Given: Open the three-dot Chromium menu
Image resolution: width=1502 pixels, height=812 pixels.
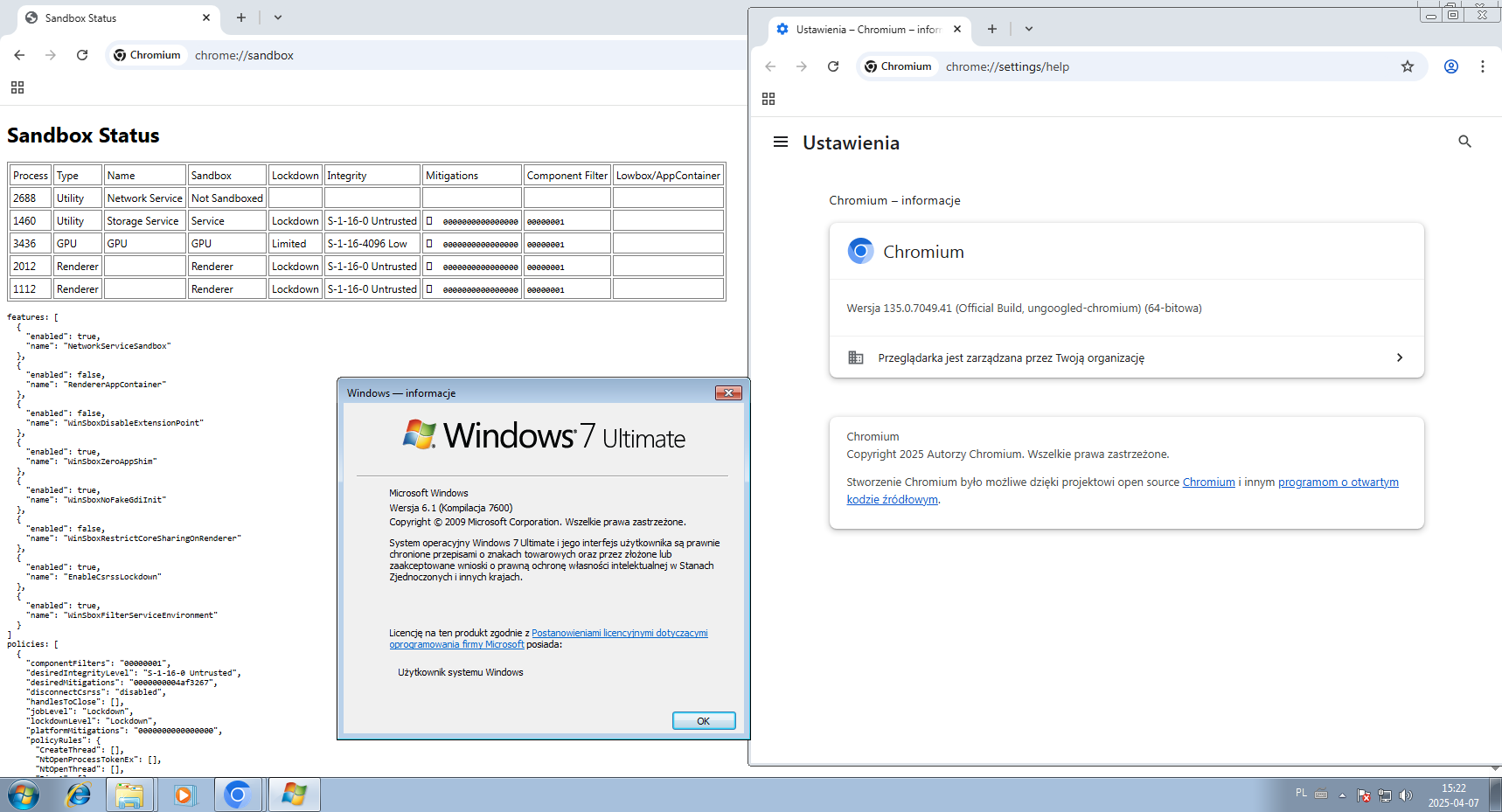Looking at the screenshot, I should point(1483,66).
